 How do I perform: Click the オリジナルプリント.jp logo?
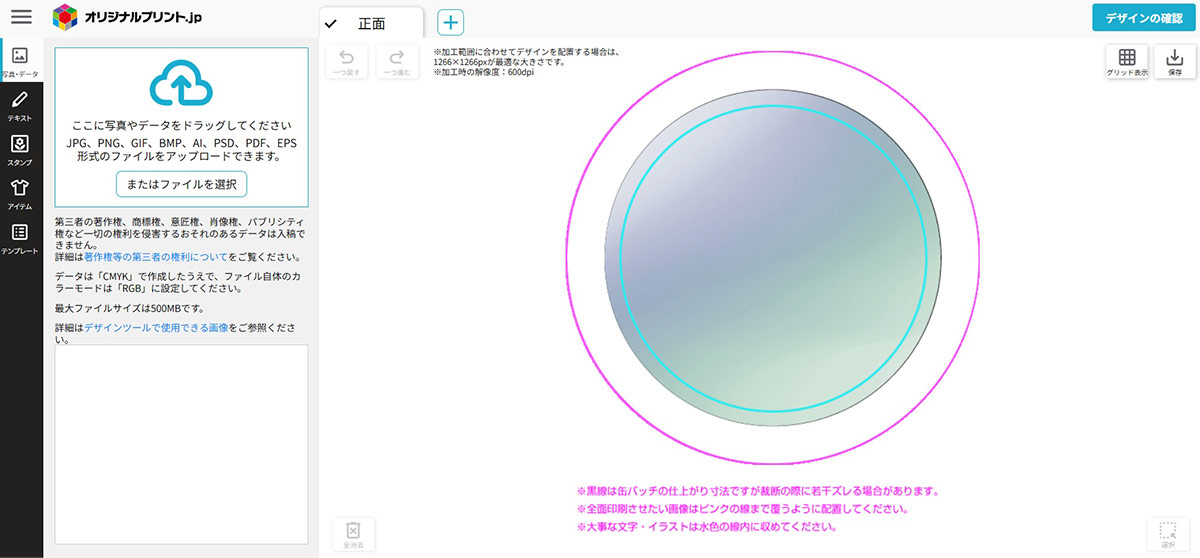pyautogui.click(x=127, y=16)
